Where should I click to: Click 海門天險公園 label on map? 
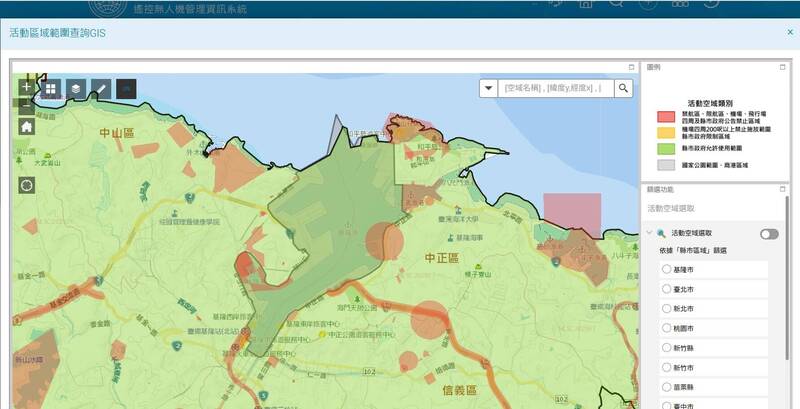pyautogui.click(x=357, y=308)
